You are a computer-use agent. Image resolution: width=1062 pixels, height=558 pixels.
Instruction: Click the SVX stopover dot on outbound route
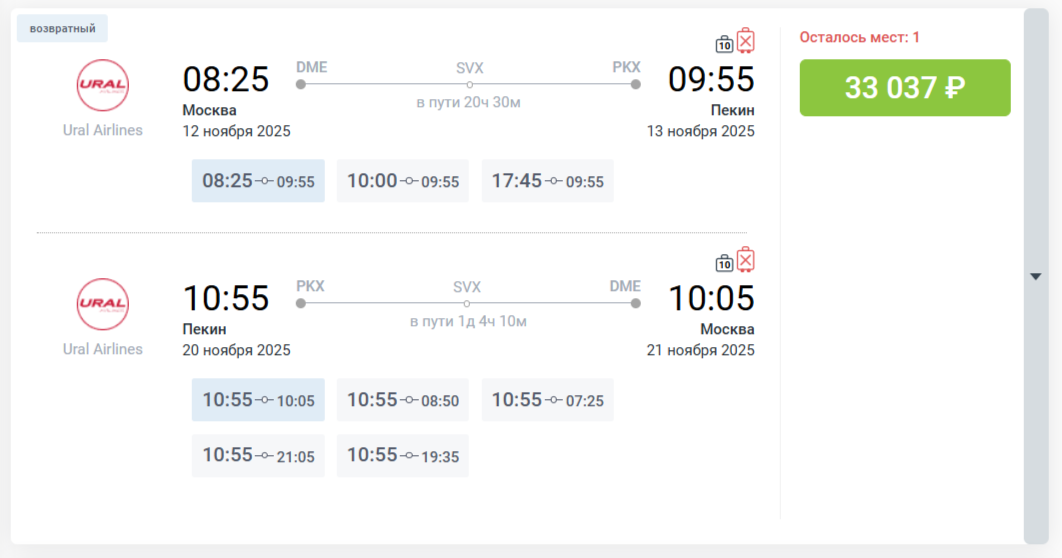point(469,85)
